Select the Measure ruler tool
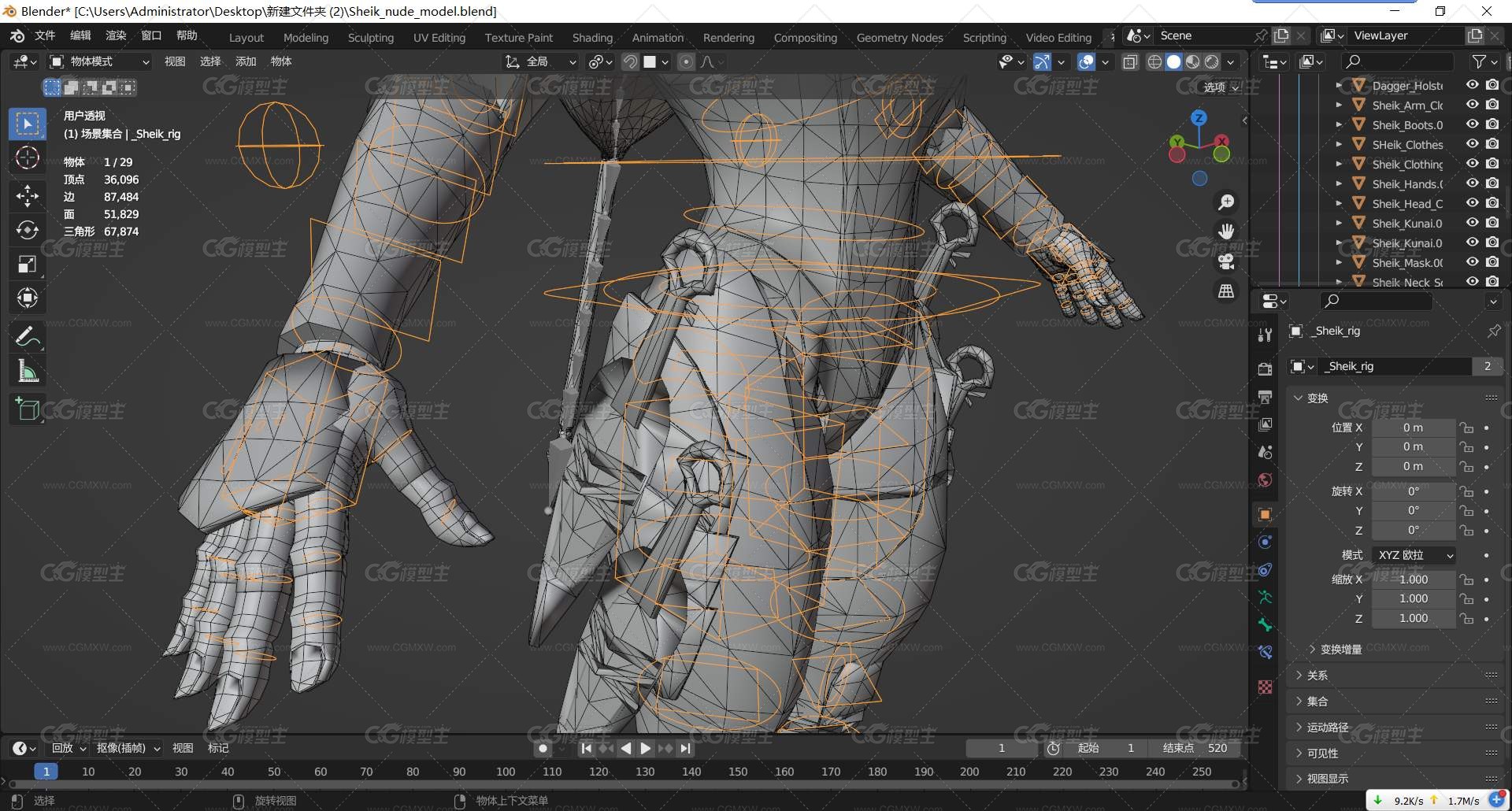Screen dimensions: 1512x811 click(x=28, y=372)
